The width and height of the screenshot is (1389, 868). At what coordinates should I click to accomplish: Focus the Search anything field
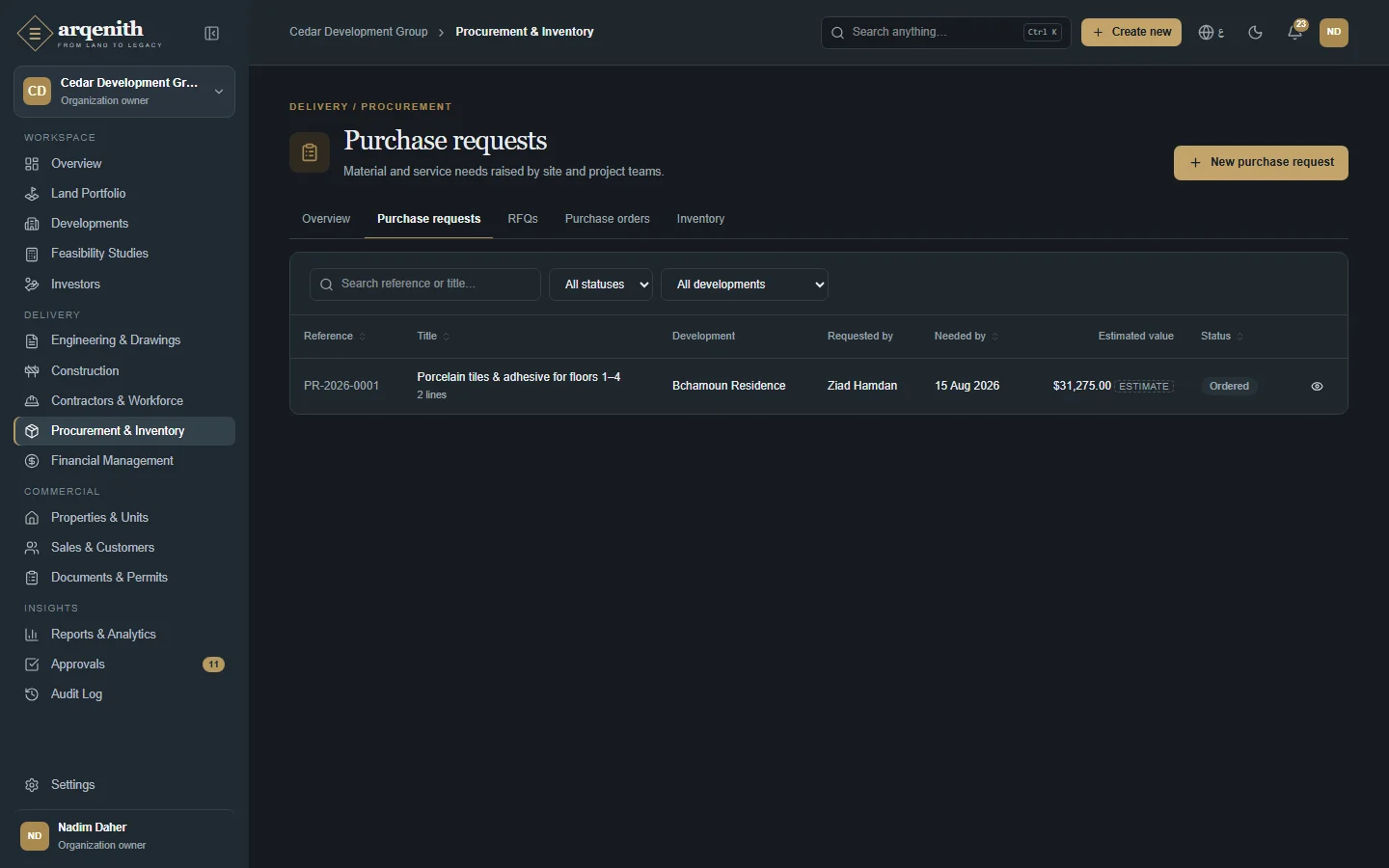tap(945, 32)
